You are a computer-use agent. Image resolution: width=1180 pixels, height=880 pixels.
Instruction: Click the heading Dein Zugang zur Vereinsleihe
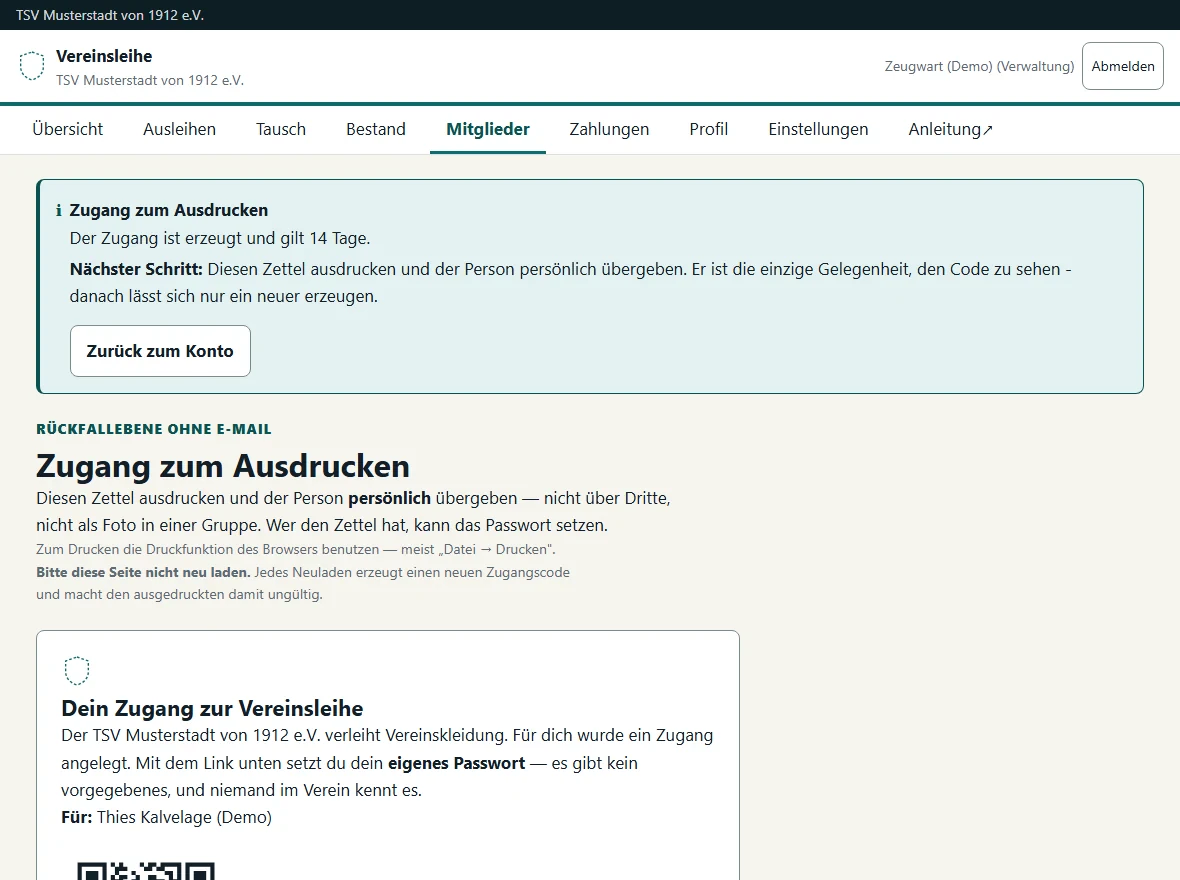coord(212,708)
